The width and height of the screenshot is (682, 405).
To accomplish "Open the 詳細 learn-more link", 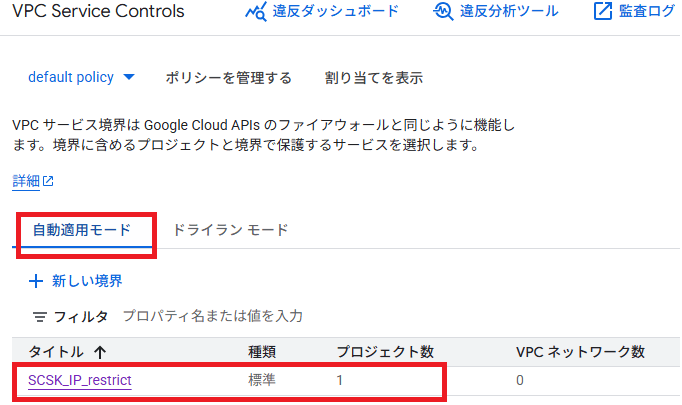I will pyautogui.click(x=26, y=181).
